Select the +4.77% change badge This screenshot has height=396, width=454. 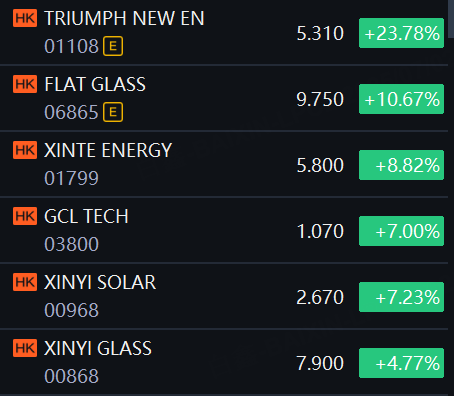coord(401,363)
